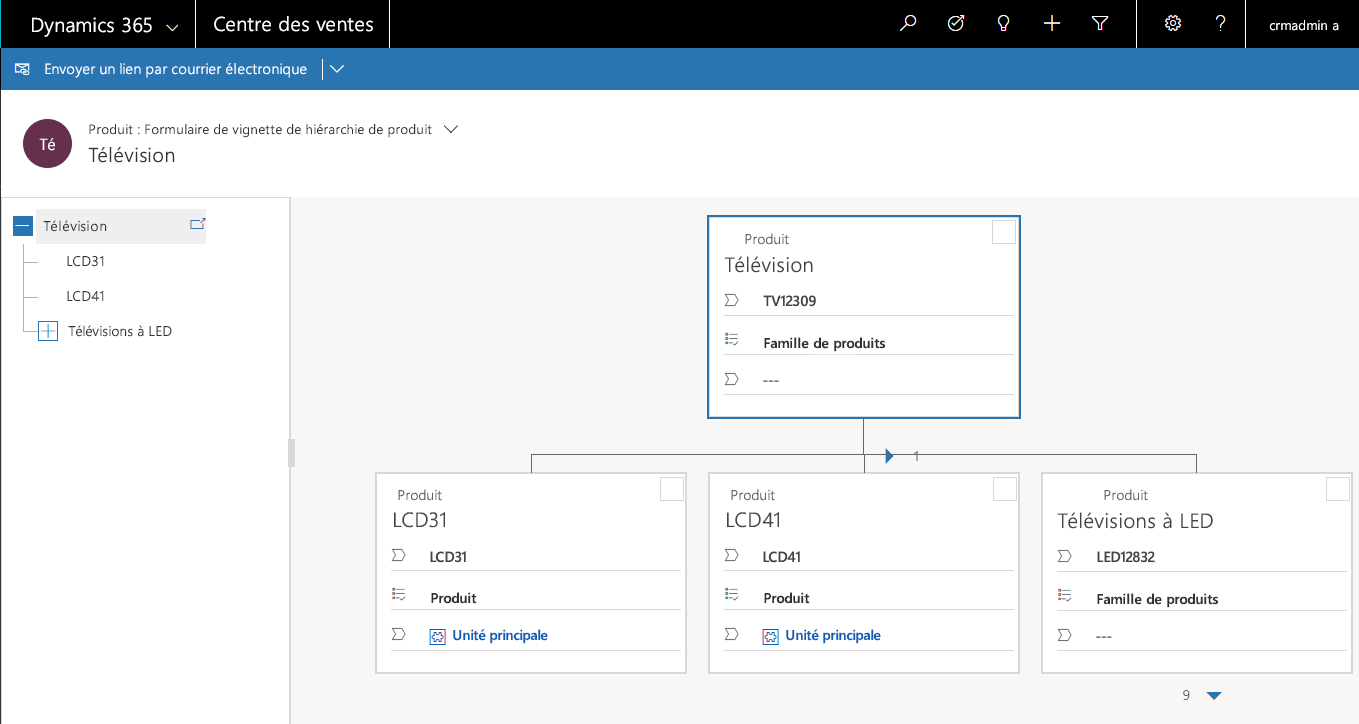The height and width of the screenshot is (724, 1359).
Task: Expand the Télévisions à LED tree node
Action: pyautogui.click(x=48, y=331)
